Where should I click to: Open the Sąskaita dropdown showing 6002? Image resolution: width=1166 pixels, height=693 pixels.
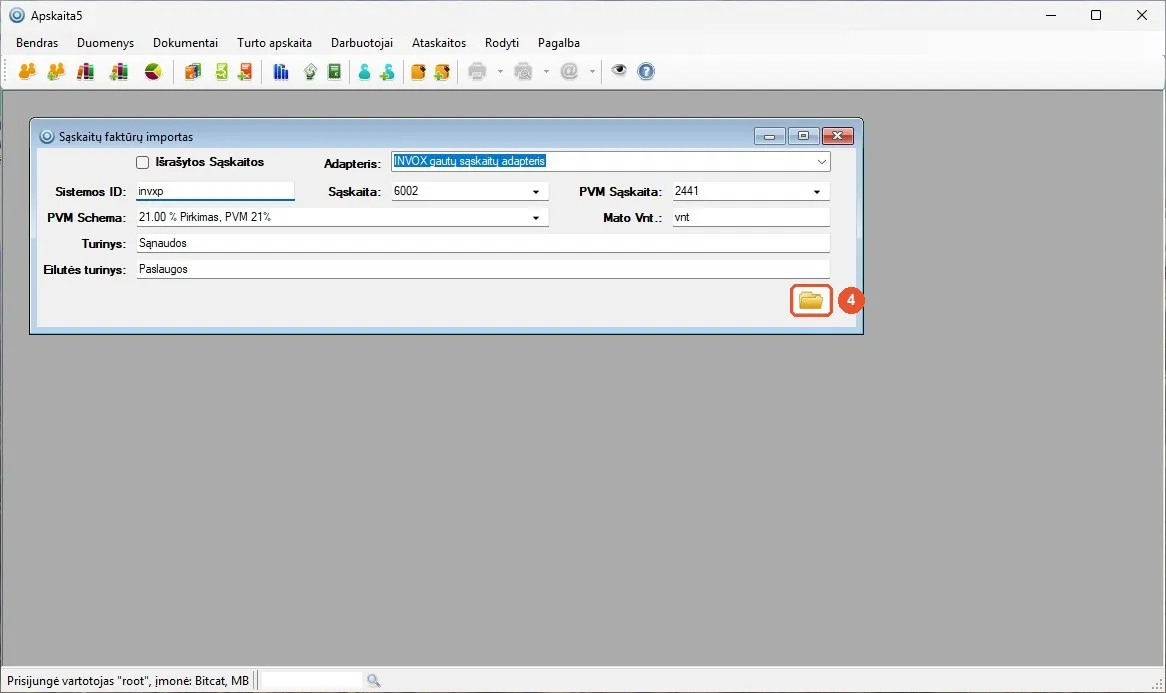[x=535, y=192]
